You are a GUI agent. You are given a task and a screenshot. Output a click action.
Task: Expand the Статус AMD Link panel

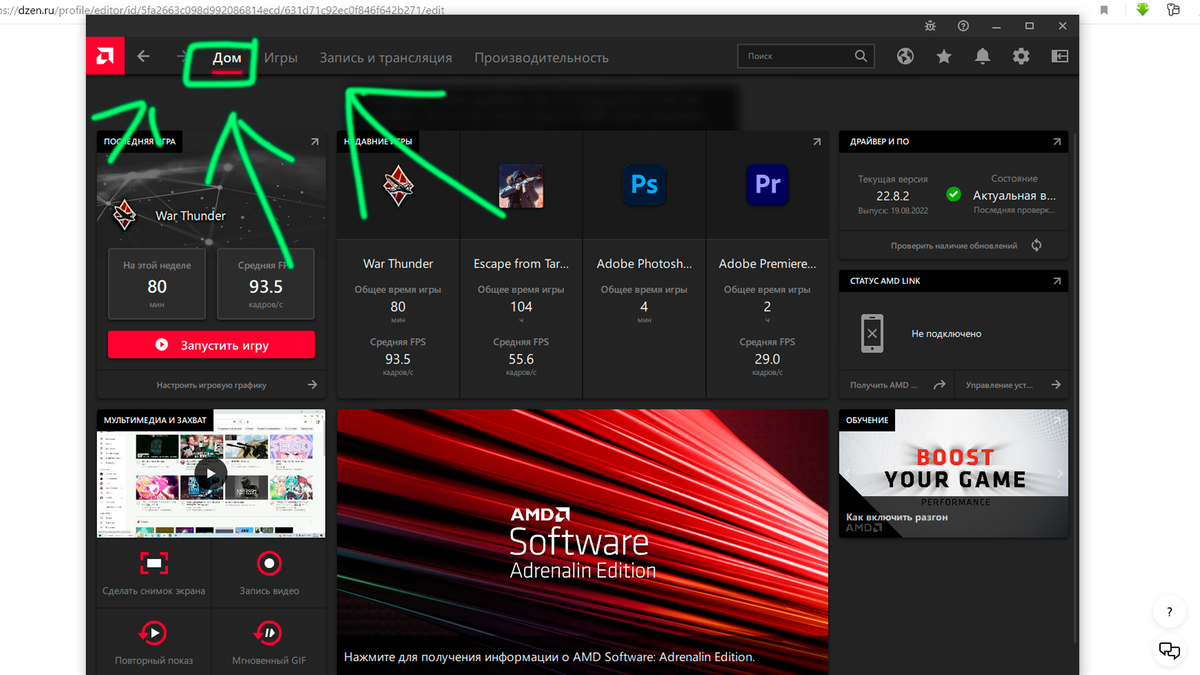[1057, 281]
